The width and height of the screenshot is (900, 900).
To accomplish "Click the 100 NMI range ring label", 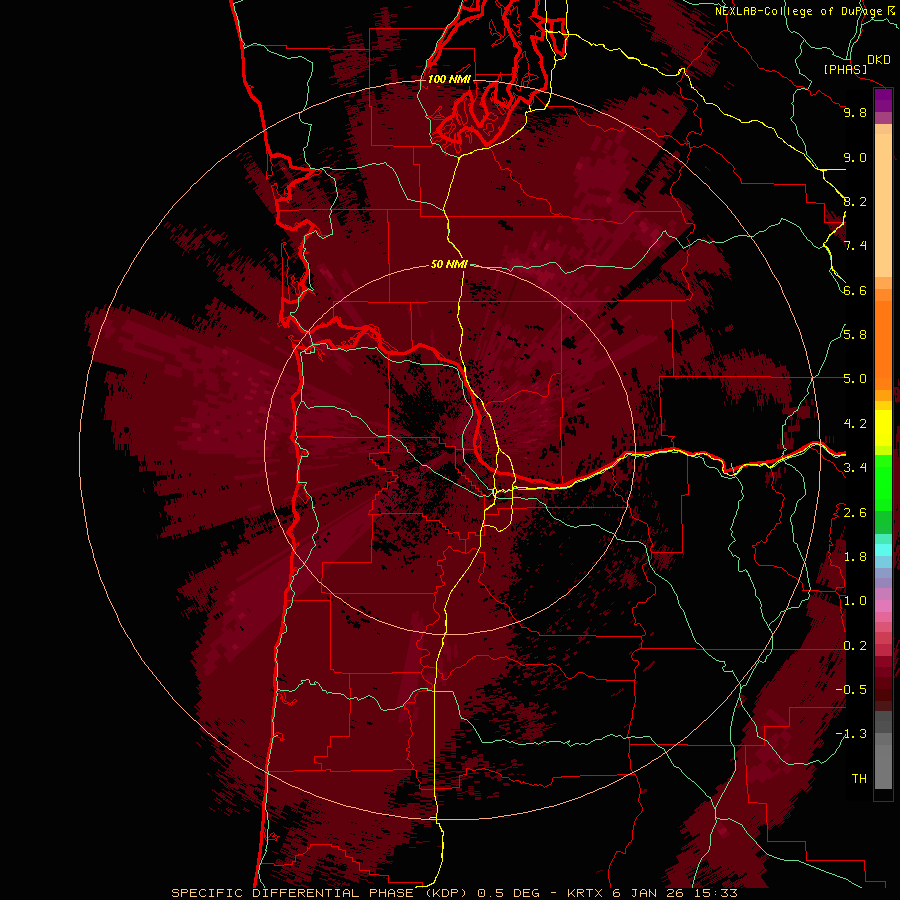I will 449,79.
